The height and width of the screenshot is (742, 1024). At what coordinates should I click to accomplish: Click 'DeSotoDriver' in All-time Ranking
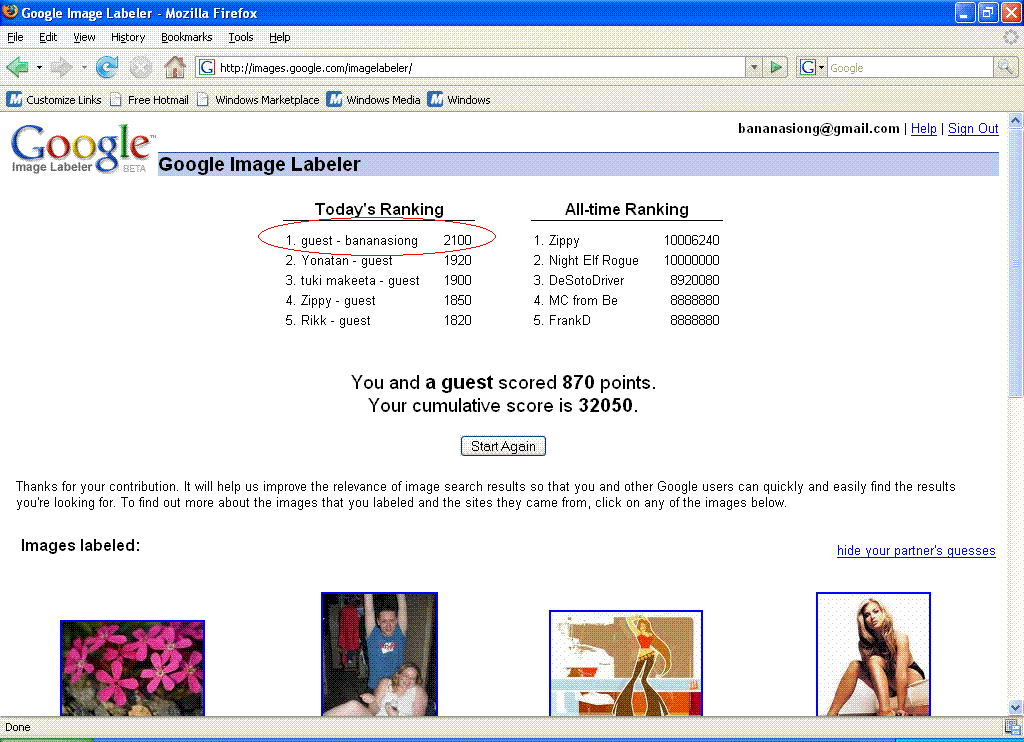[x=586, y=280]
